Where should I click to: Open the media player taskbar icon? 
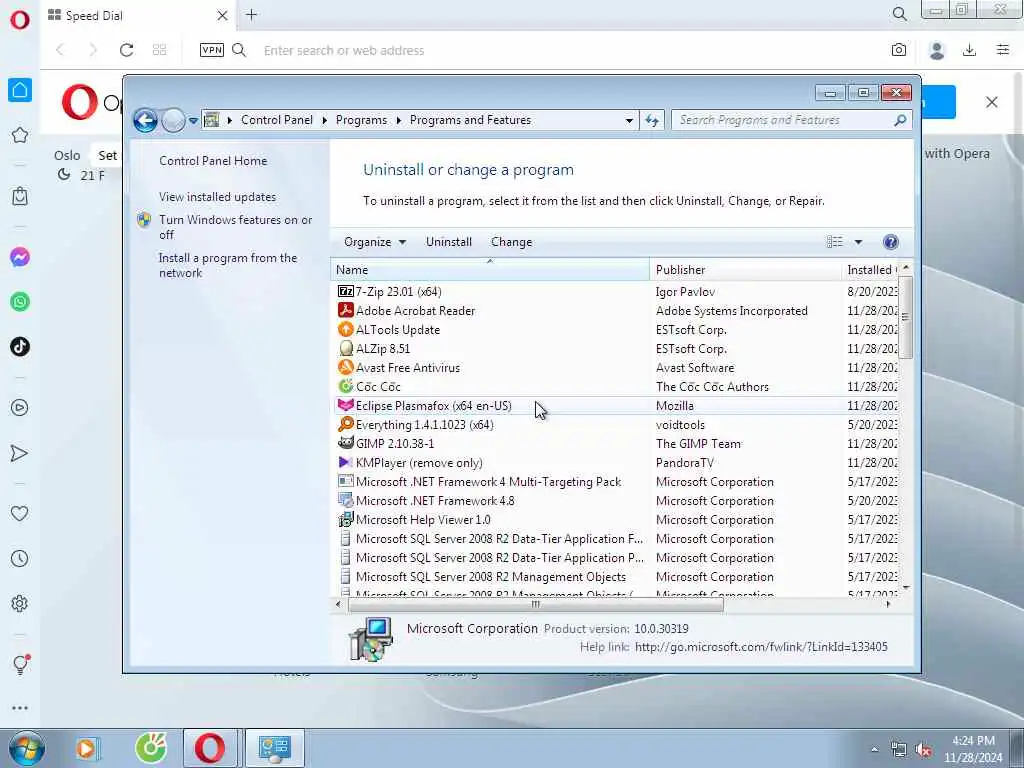pos(86,748)
